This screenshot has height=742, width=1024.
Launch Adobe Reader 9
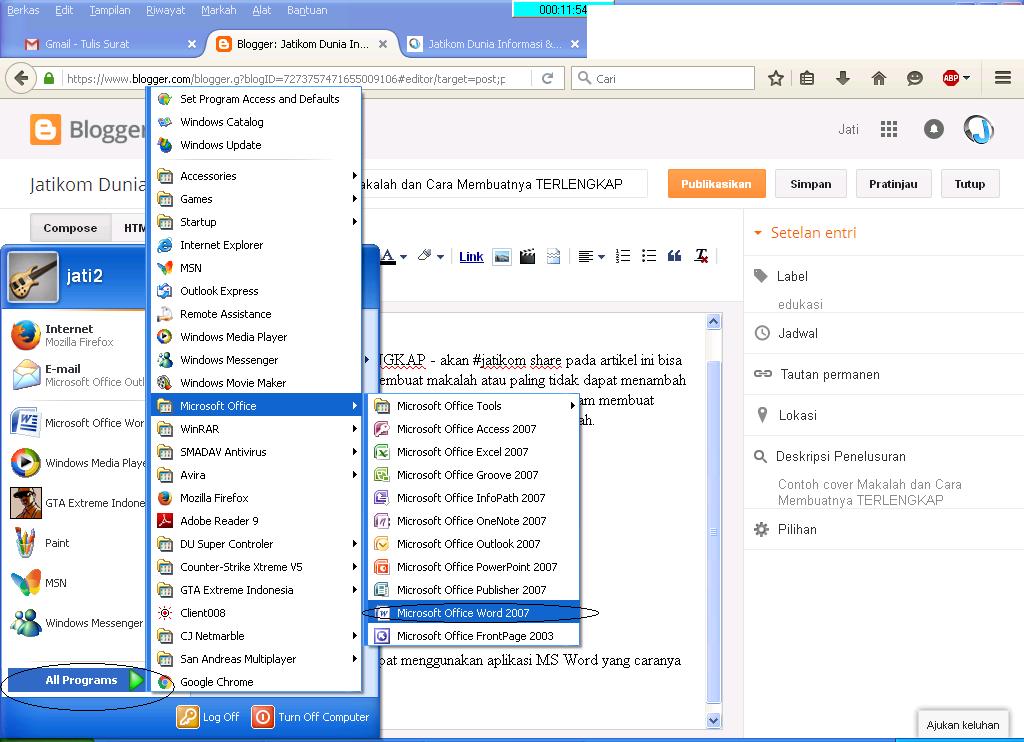pos(256,521)
